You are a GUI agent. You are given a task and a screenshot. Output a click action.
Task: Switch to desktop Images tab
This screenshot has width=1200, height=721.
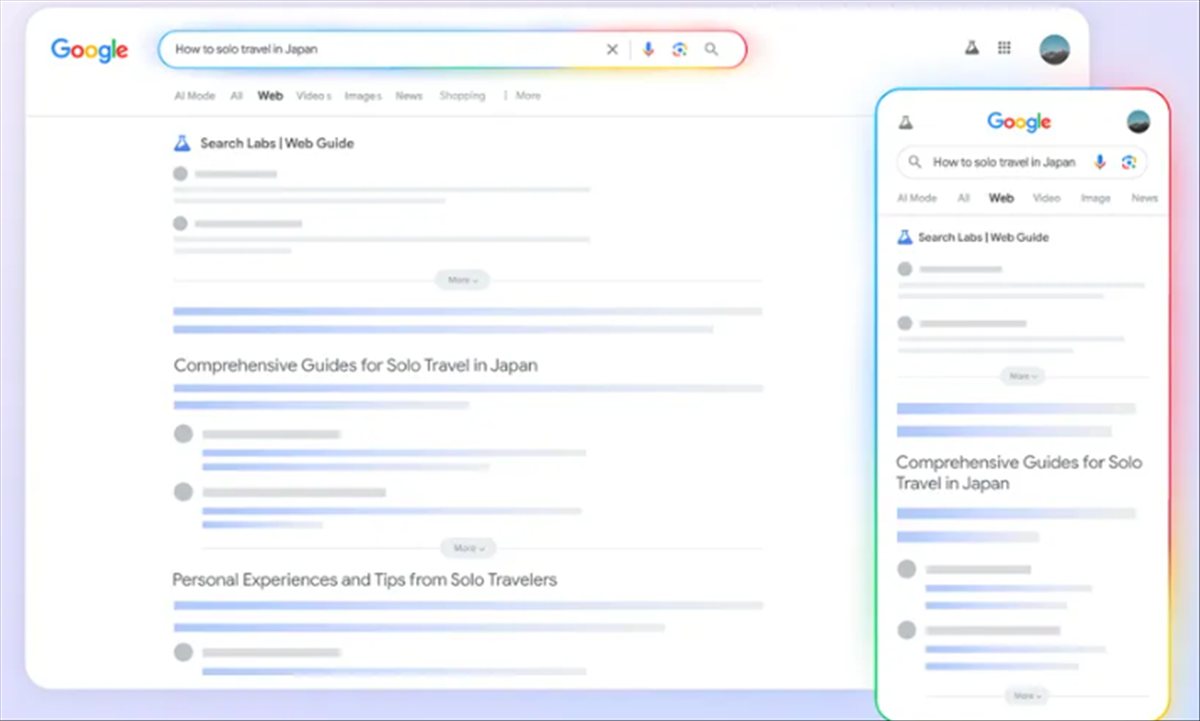[363, 96]
